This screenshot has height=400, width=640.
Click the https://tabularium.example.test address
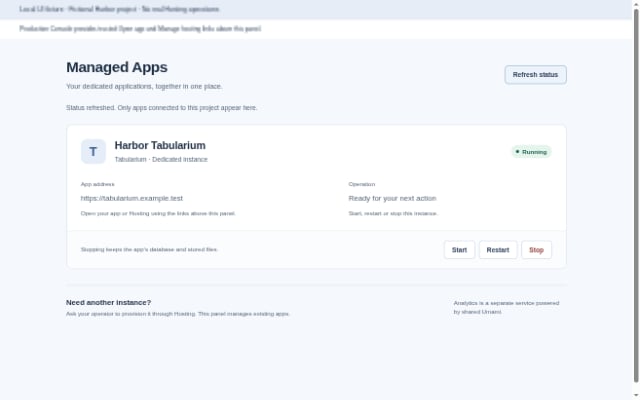click(x=131, y=198)
